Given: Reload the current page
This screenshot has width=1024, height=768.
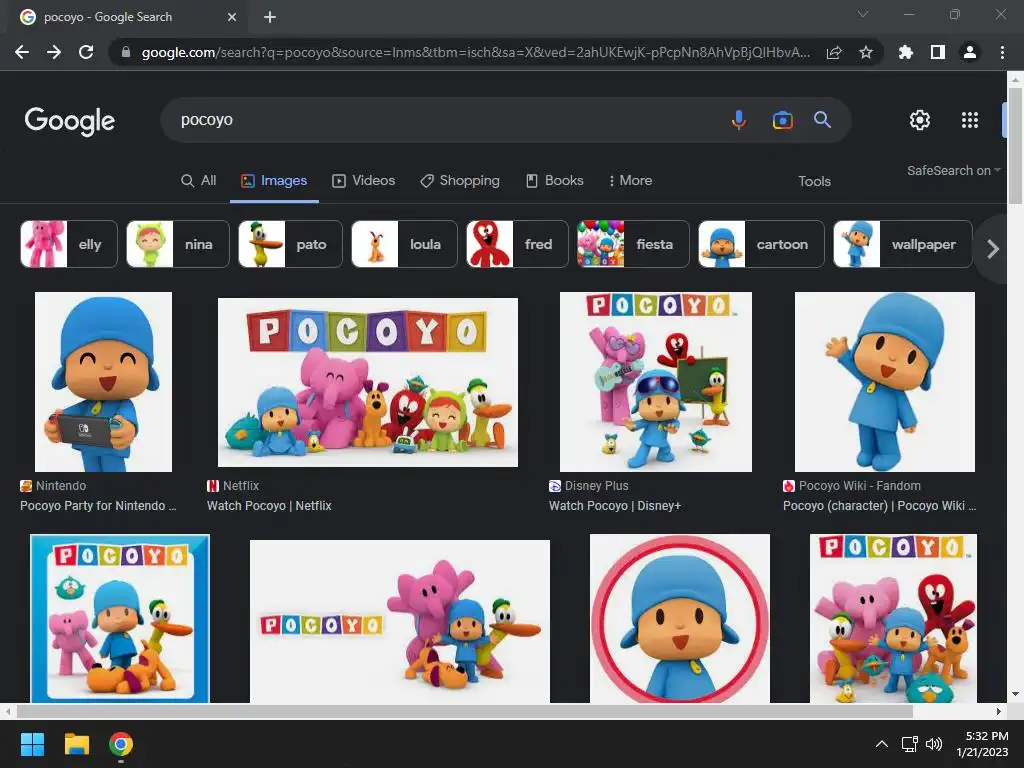Looking at the screenshot, I should 86,52.
